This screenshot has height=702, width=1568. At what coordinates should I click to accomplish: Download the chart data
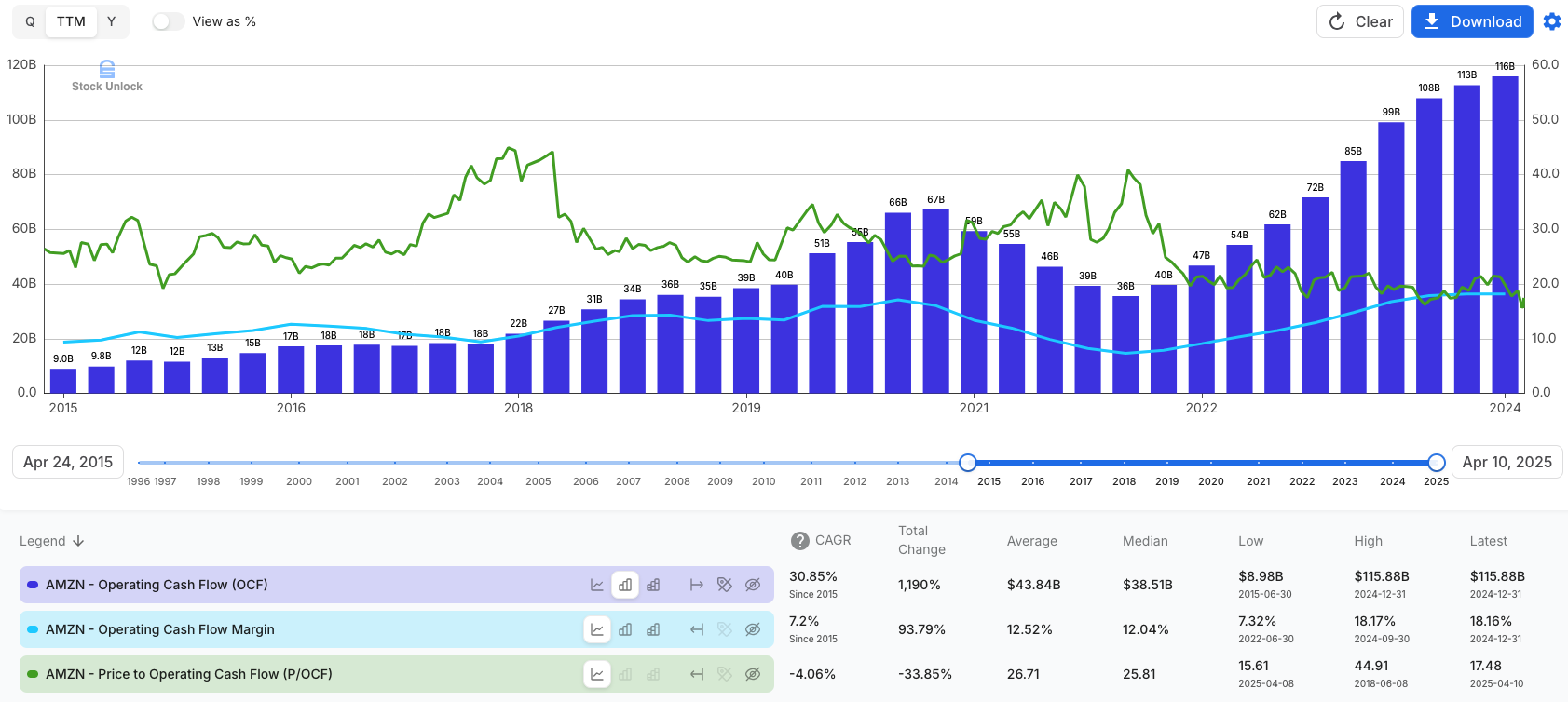(1472, 21)
